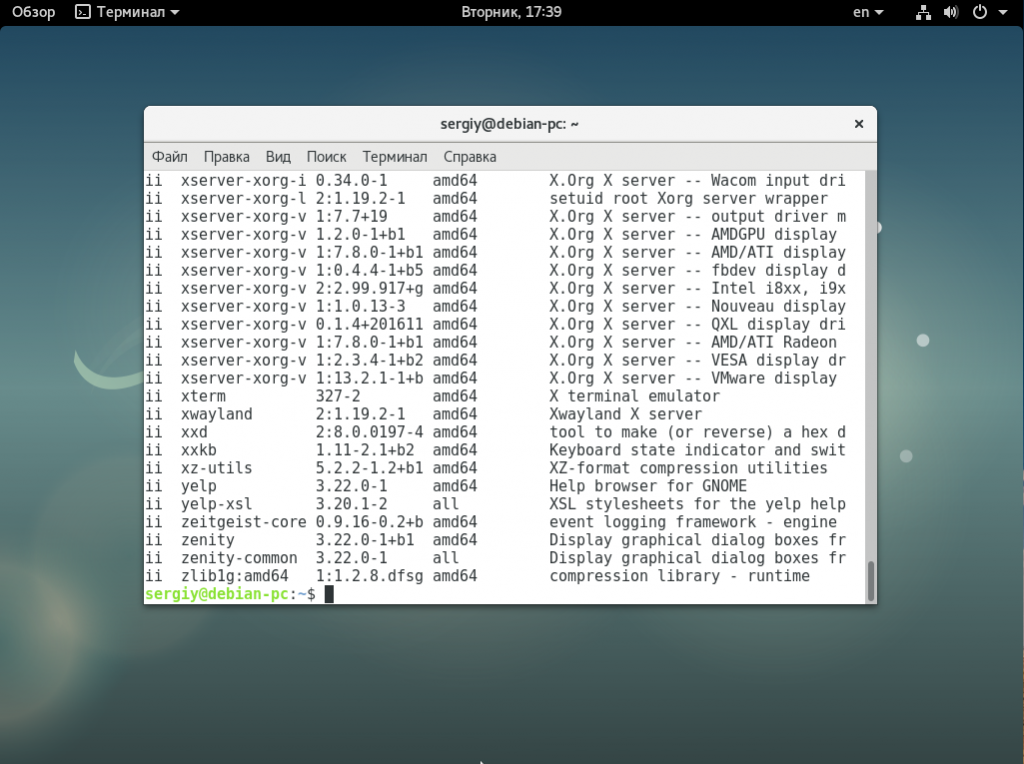Click the volume speaker icon

(950, 12)
